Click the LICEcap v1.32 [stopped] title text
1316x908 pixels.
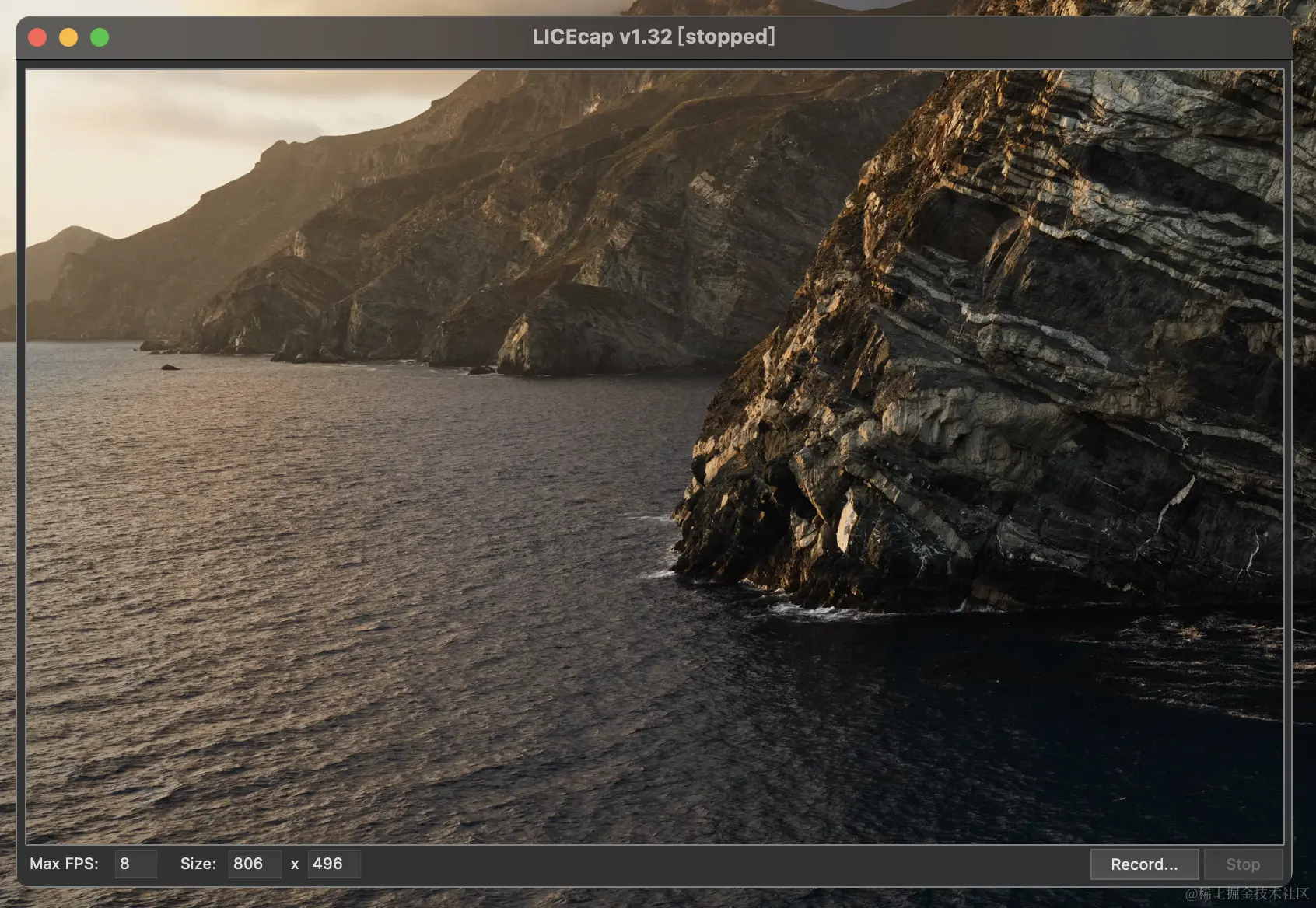tap(653, 37)
